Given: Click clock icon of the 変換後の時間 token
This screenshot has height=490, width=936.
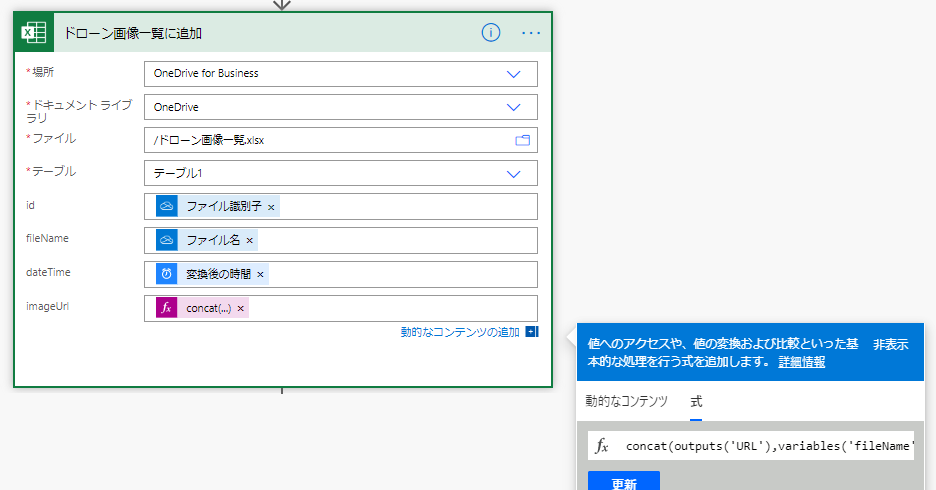Looking at the screenshot, I should 167,274.
